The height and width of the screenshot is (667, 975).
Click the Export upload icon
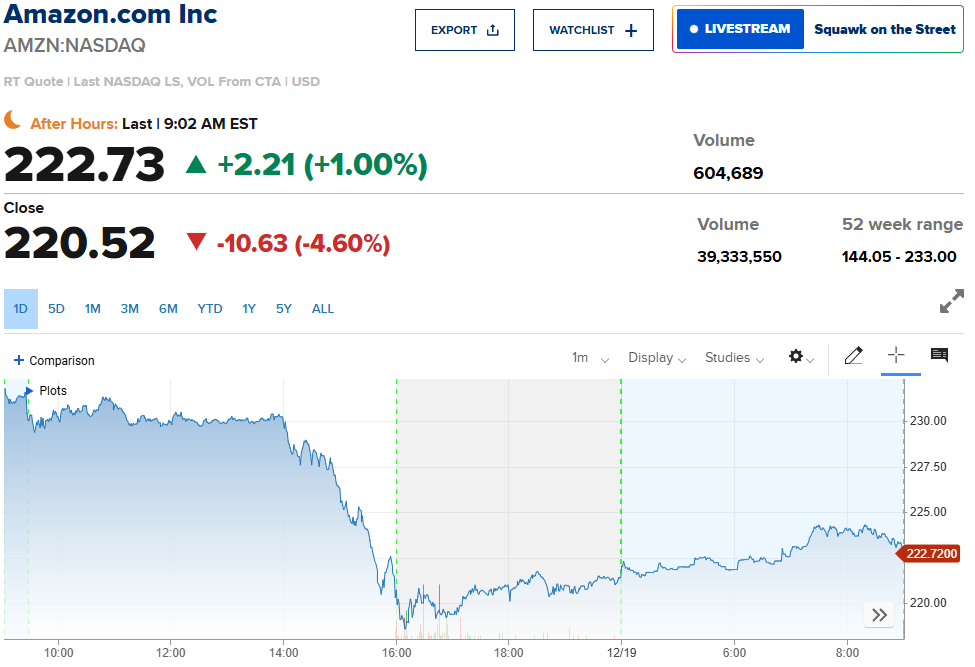point(492,30)
